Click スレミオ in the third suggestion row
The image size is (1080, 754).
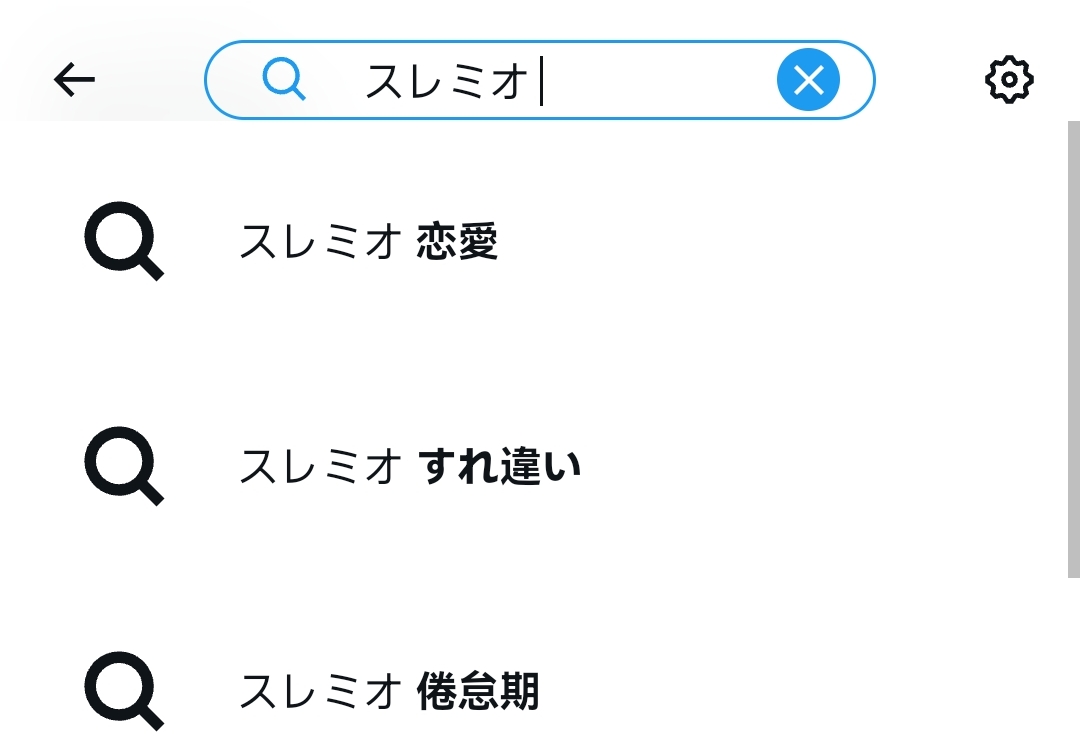320,691
